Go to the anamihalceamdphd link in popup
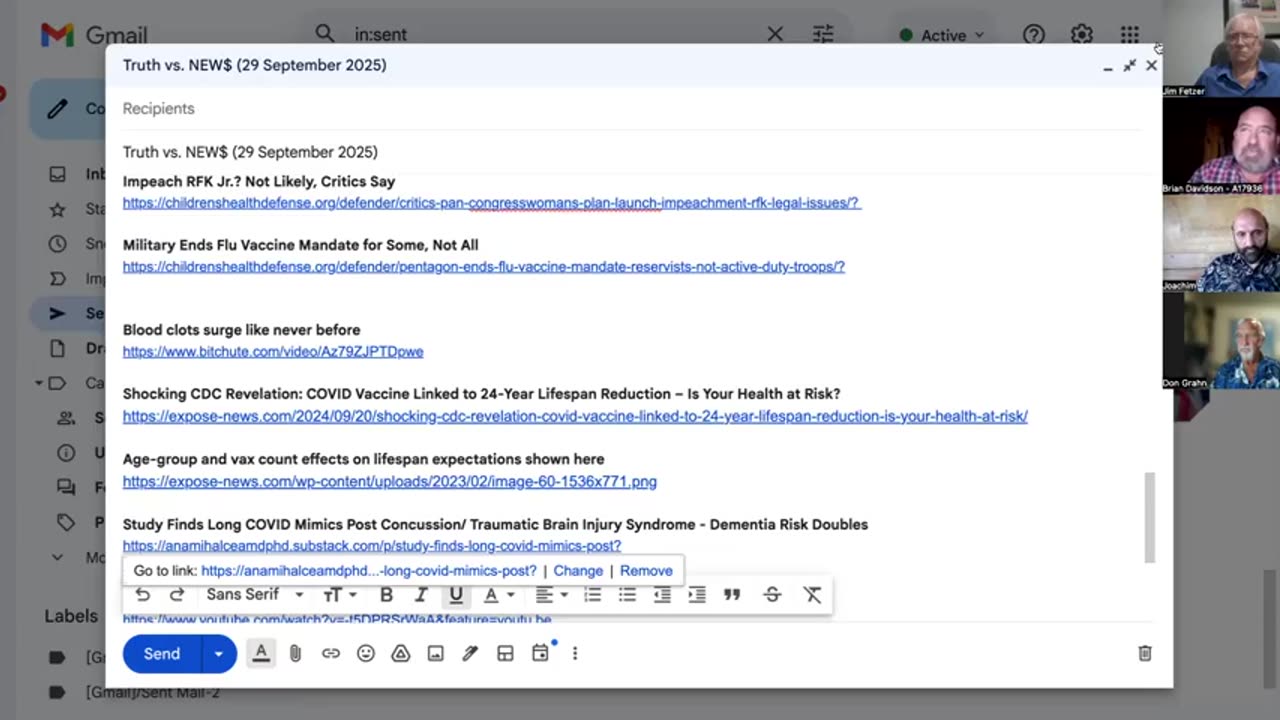This screenshot has height=720, width=1280. pos(369,571)
